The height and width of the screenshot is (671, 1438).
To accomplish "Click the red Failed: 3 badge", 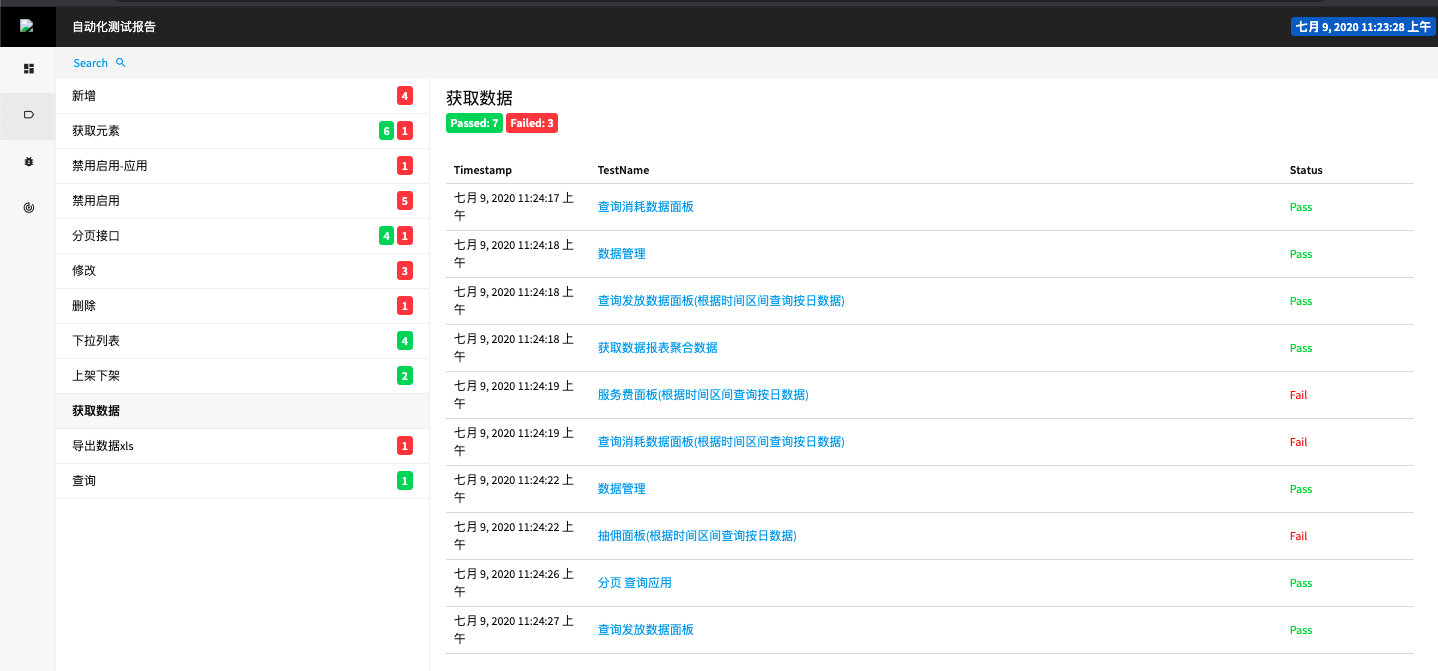I will 532,123.
